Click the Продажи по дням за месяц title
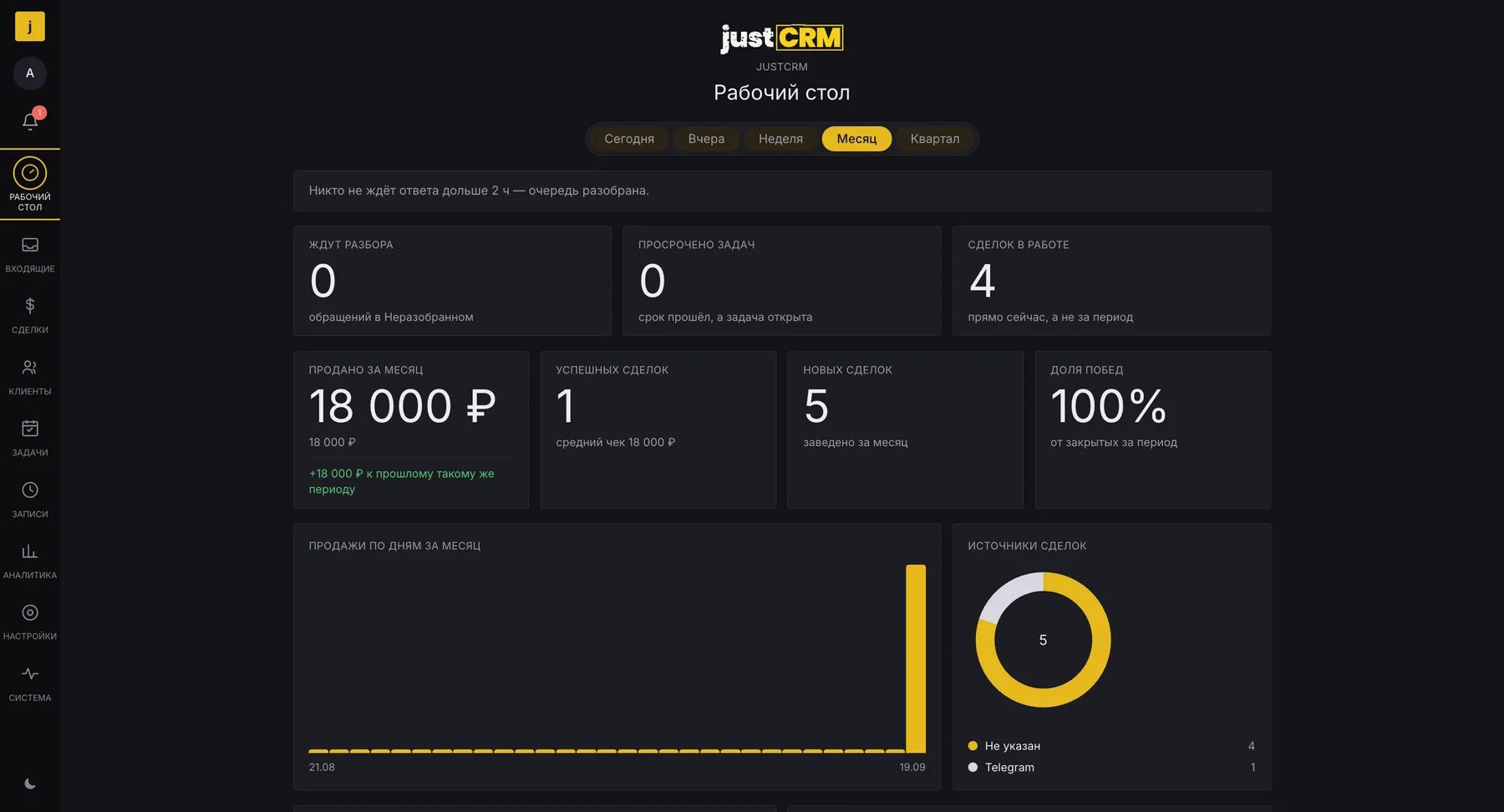Image resolution: width=1504 pixels, height=812 pixels. (x=394, y=546)
